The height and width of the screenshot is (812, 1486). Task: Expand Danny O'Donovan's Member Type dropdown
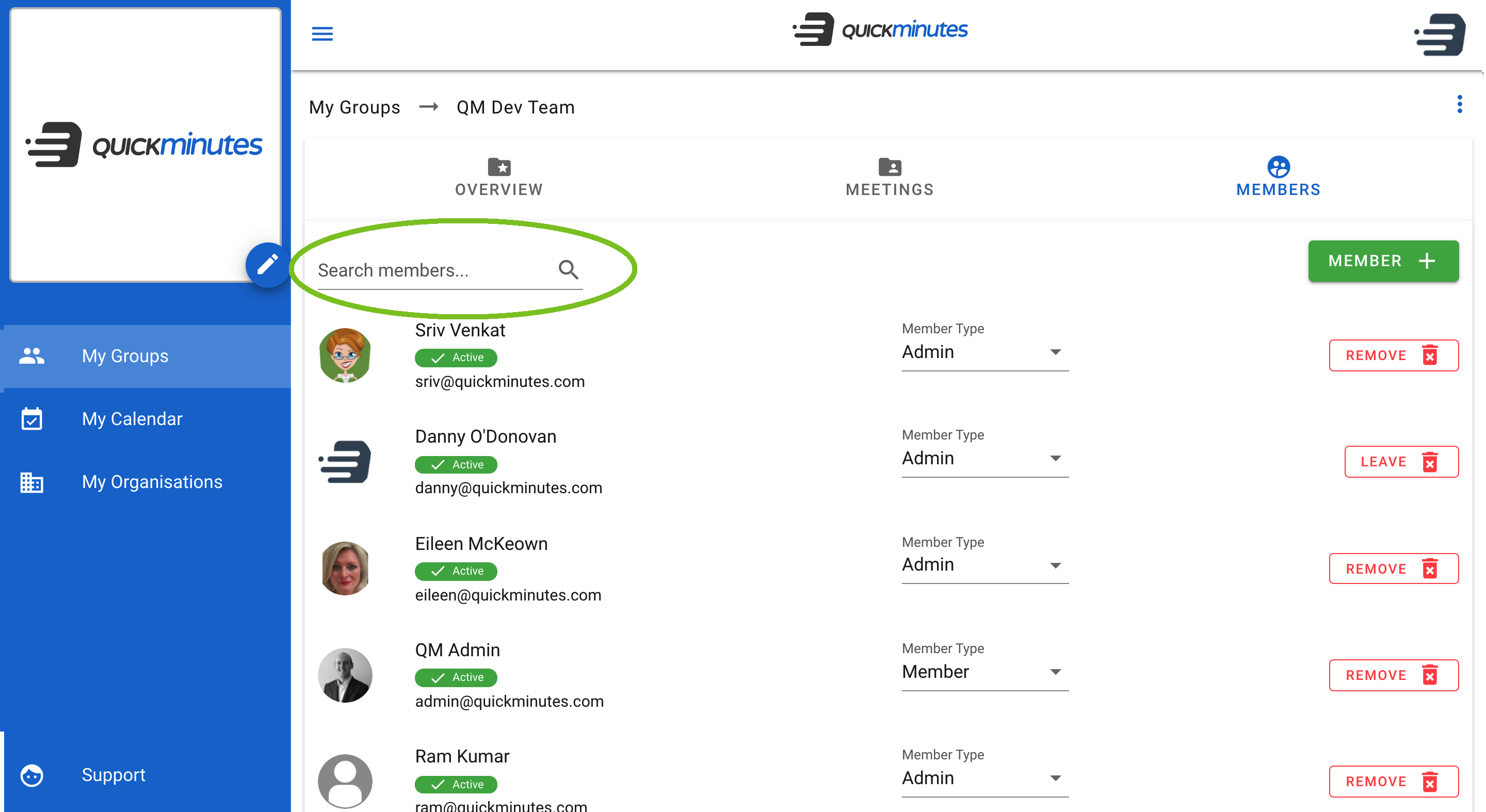point(984,459)
